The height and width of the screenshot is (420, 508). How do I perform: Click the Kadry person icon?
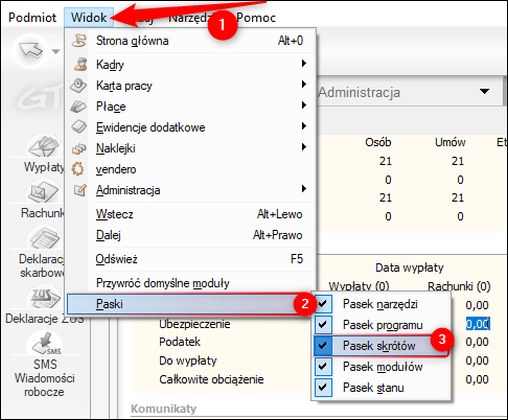click(80, 64)
